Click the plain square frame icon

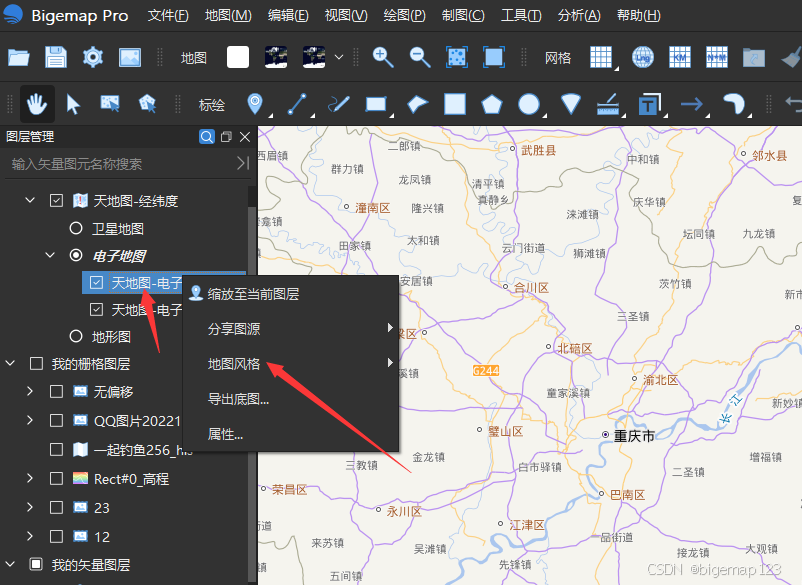pyautogui.click(x=494, y=57)
